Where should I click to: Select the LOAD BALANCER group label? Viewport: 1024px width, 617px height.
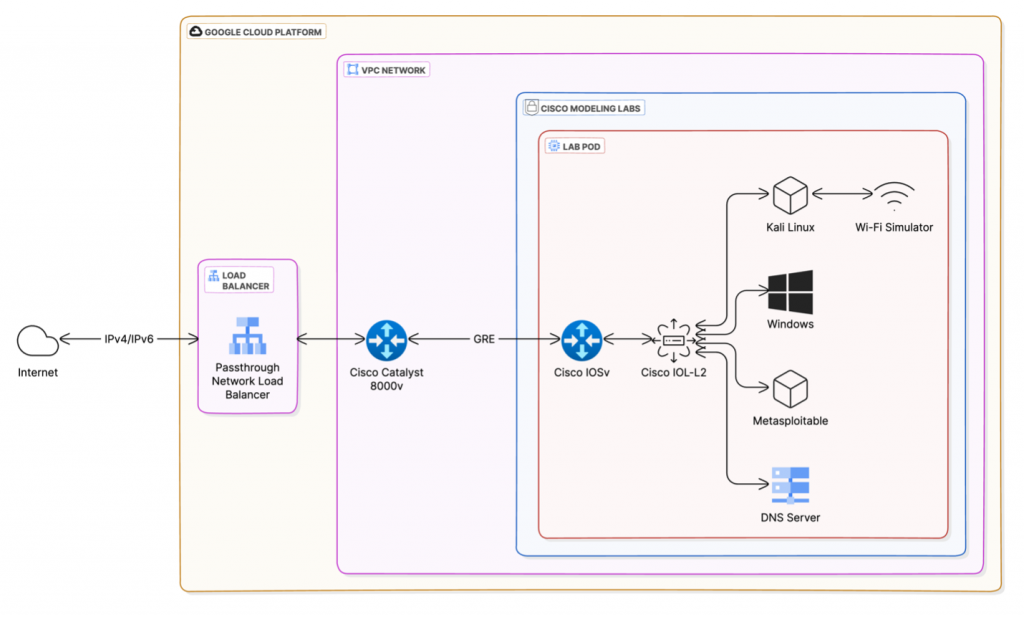point(240,280)
